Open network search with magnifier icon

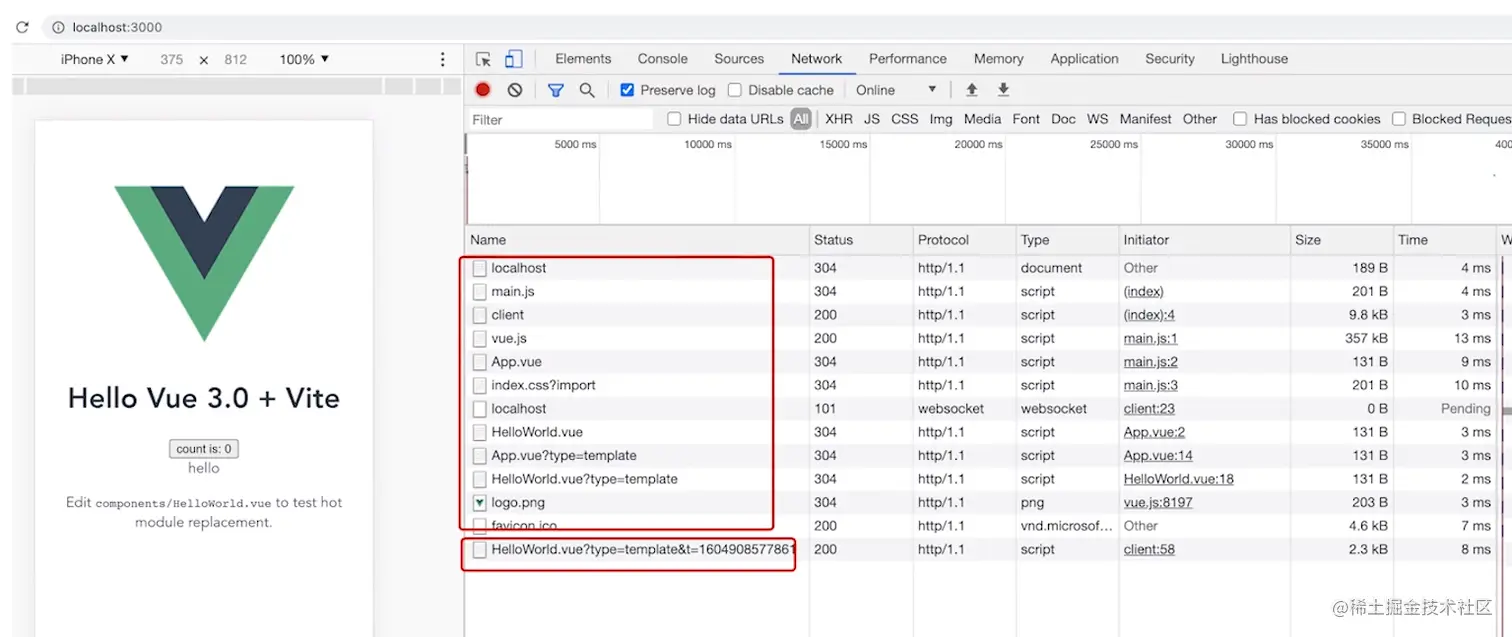(587, 90)
